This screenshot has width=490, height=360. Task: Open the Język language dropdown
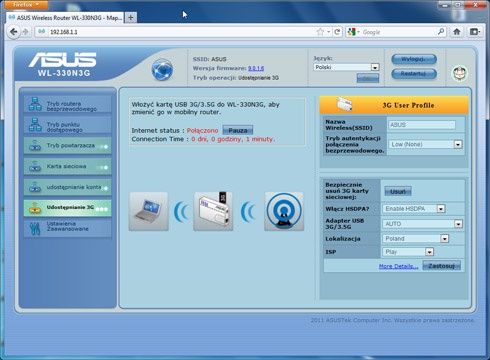coord(346,67)
